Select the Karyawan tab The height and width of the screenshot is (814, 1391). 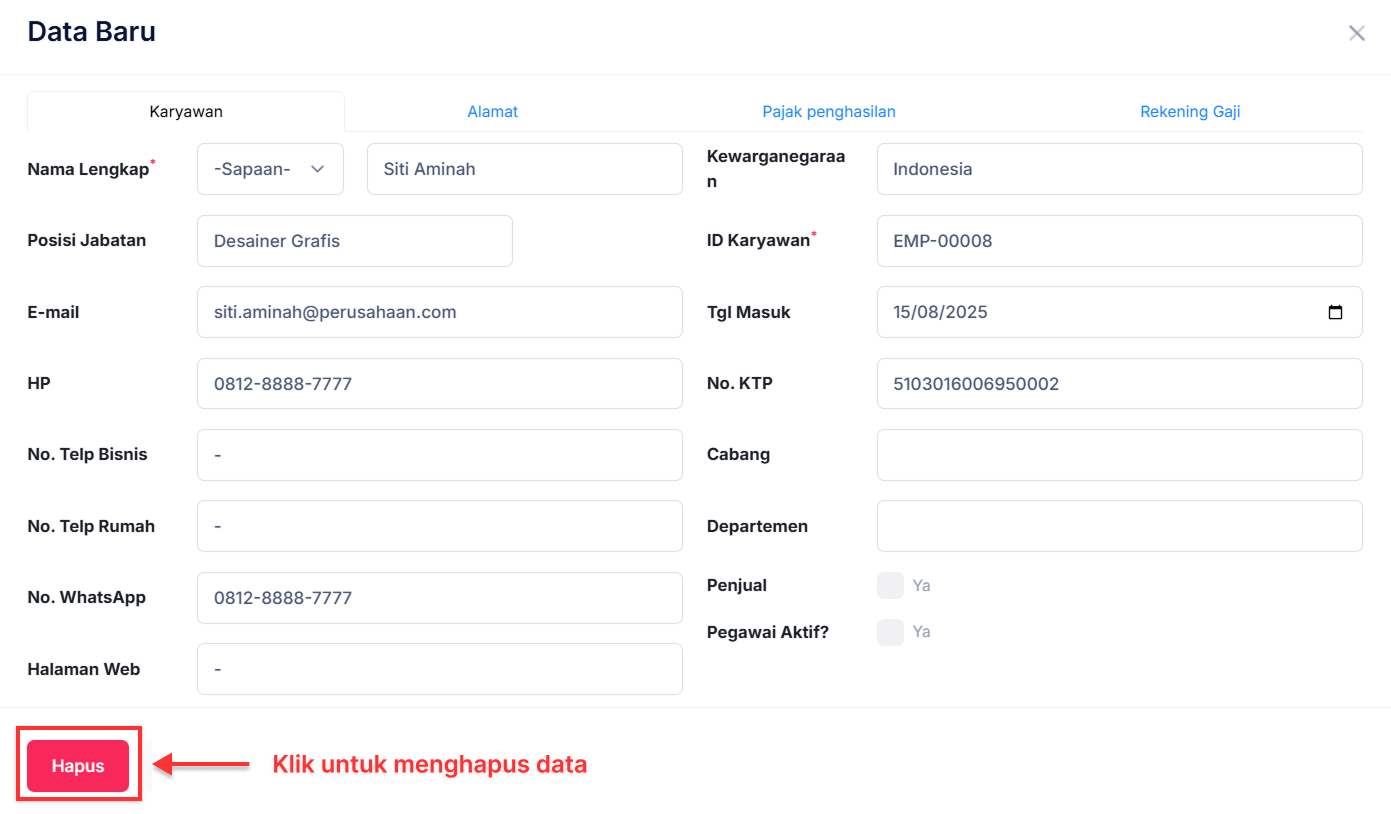click(186, 112)
